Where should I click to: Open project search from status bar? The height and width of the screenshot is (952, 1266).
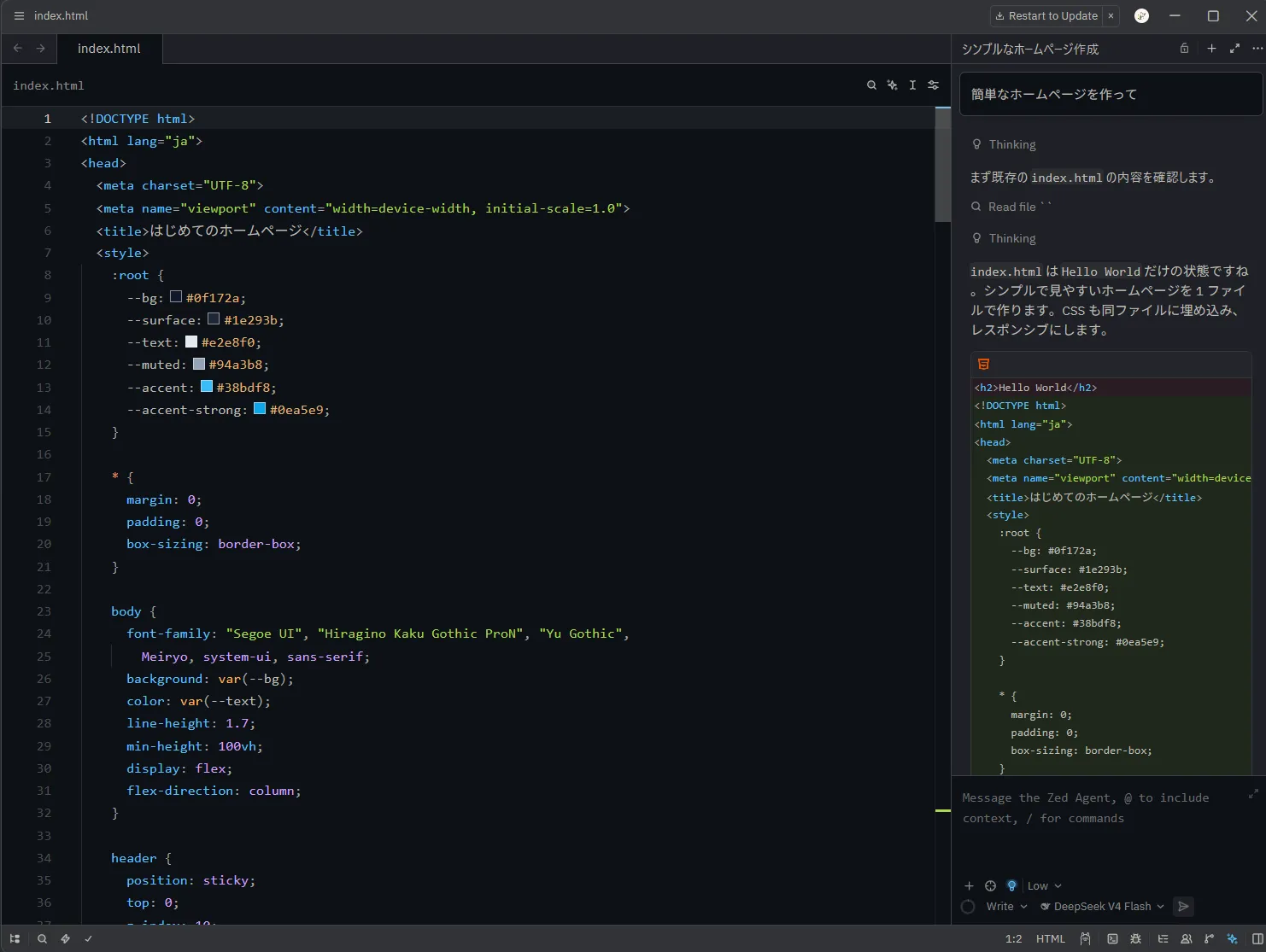(42, 938)
